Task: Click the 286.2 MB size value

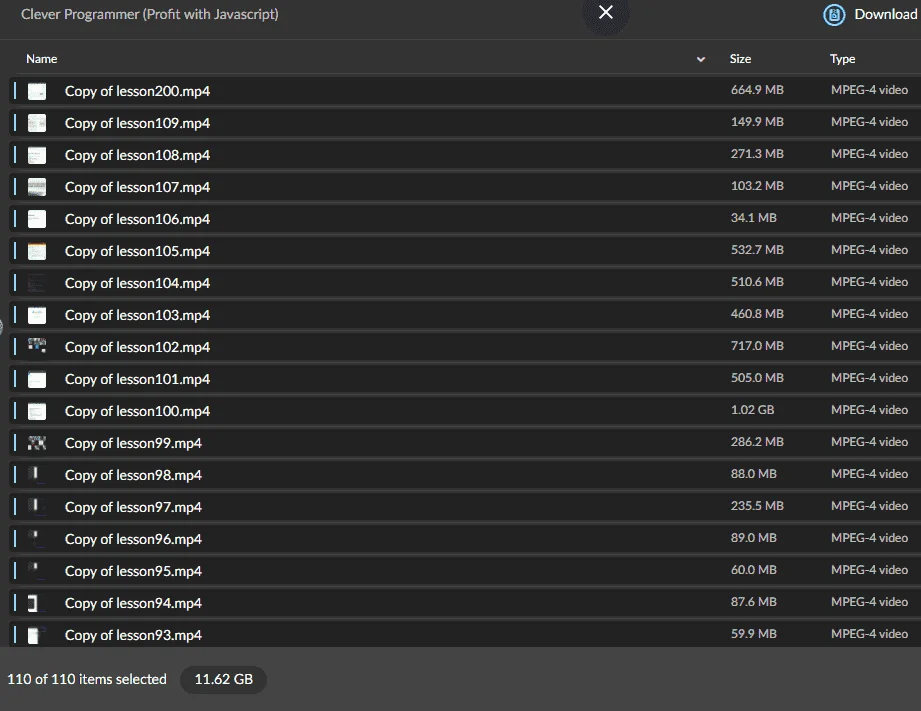Action: [757, 442]
